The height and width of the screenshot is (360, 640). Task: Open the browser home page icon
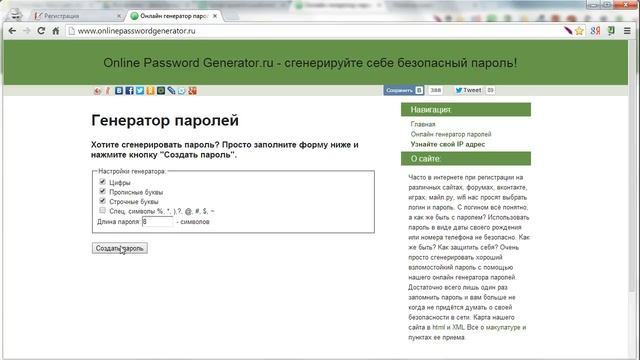pos(56,31)
